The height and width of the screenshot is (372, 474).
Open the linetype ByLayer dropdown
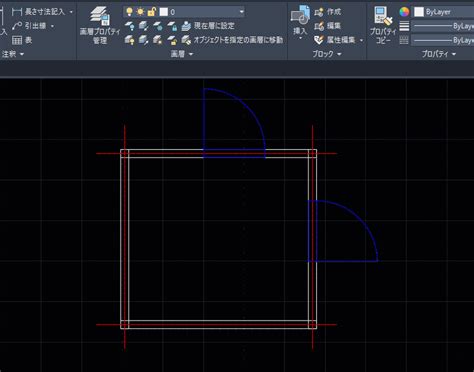(443, 40)
